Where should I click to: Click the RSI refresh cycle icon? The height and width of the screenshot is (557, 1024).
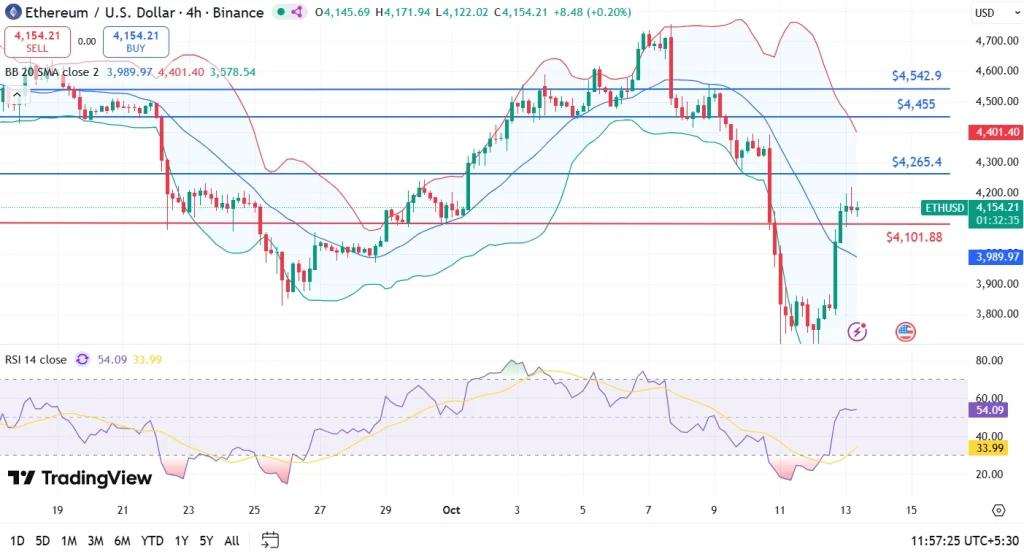point(82,359)
